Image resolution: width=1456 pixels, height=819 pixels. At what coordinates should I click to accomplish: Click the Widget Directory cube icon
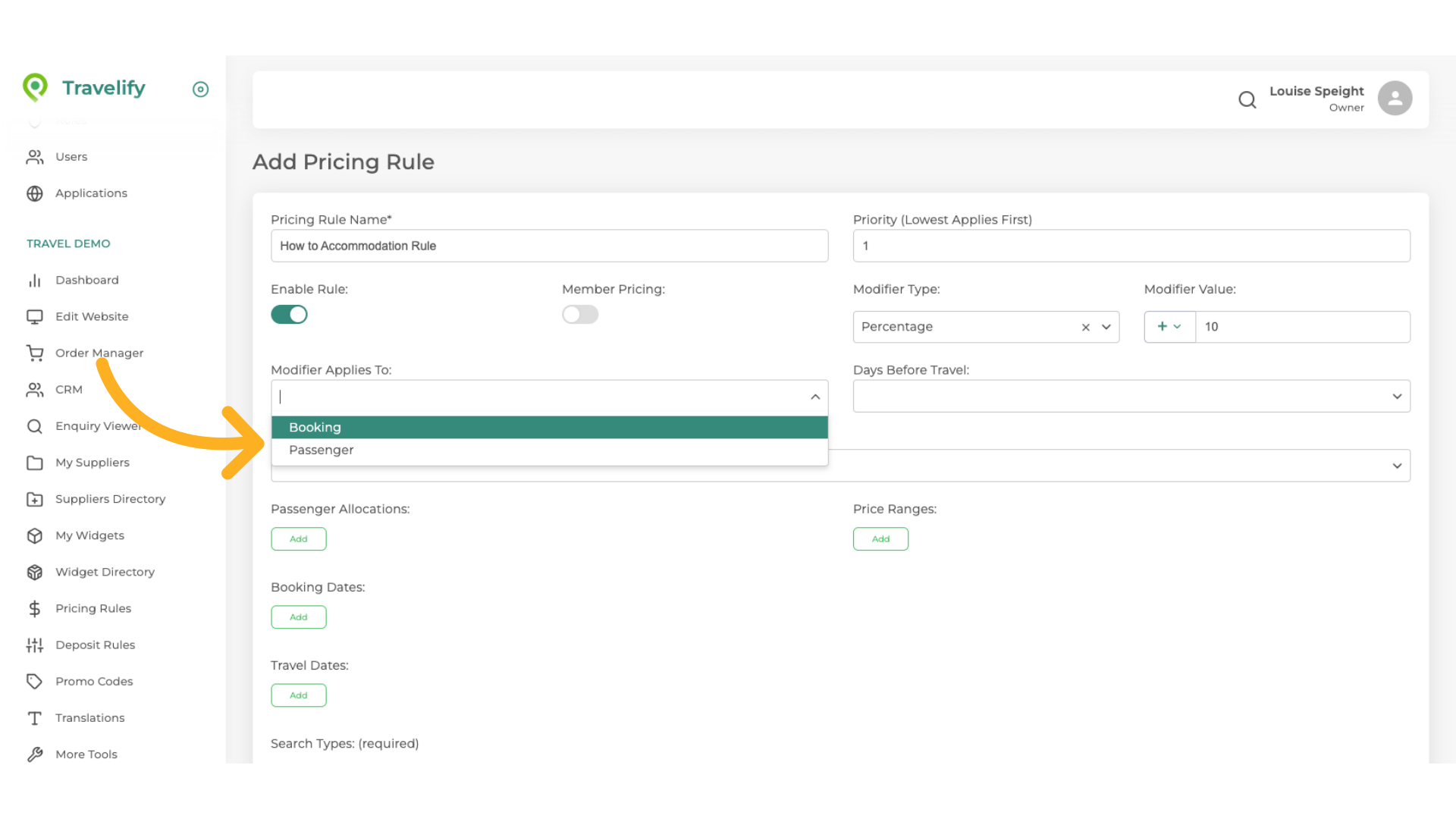pyautogui.click(x=35, y=572)
